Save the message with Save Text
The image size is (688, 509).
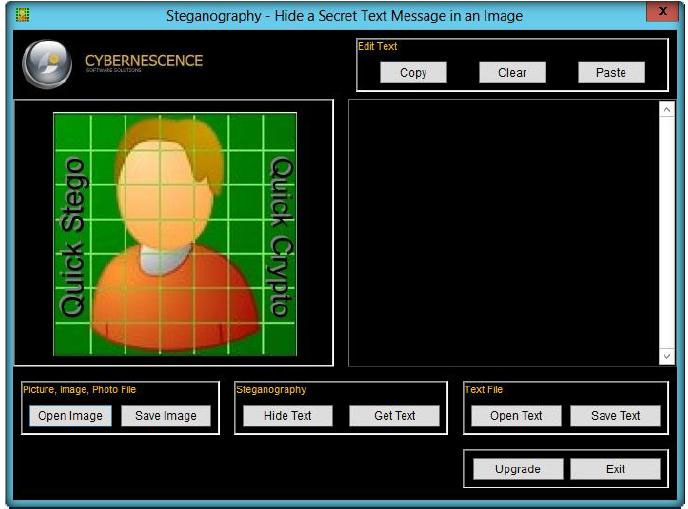coord(615,416)
